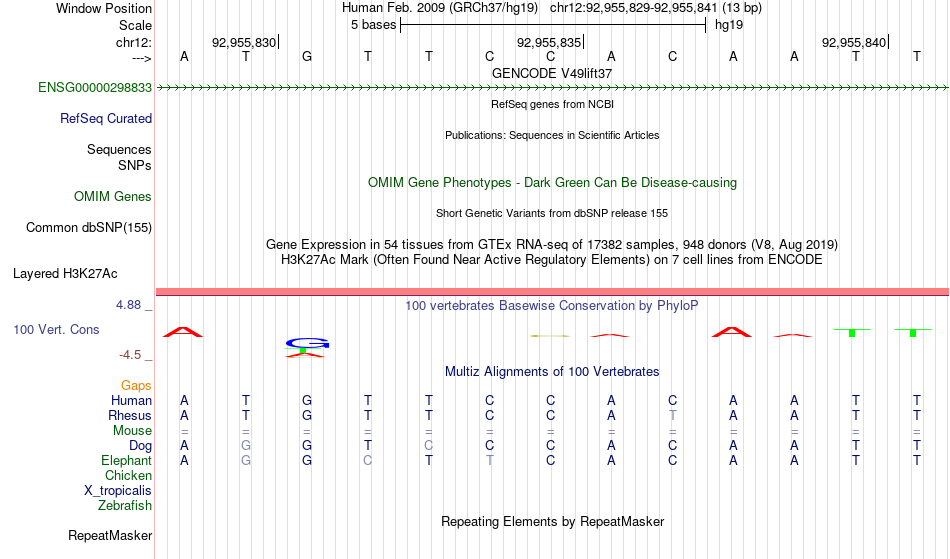
Task: Open the ENSG00000298833 gene label
Action: click(95, 88)
